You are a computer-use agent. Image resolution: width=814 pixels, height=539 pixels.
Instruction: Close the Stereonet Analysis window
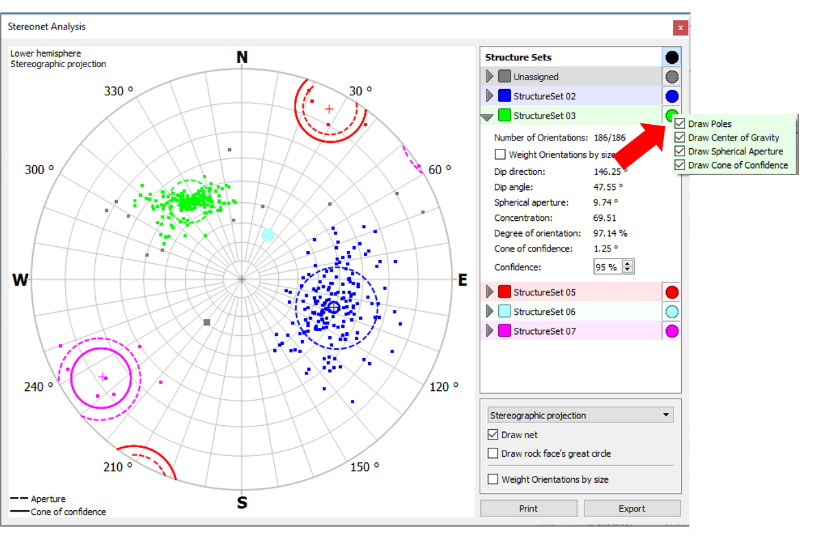680,28
